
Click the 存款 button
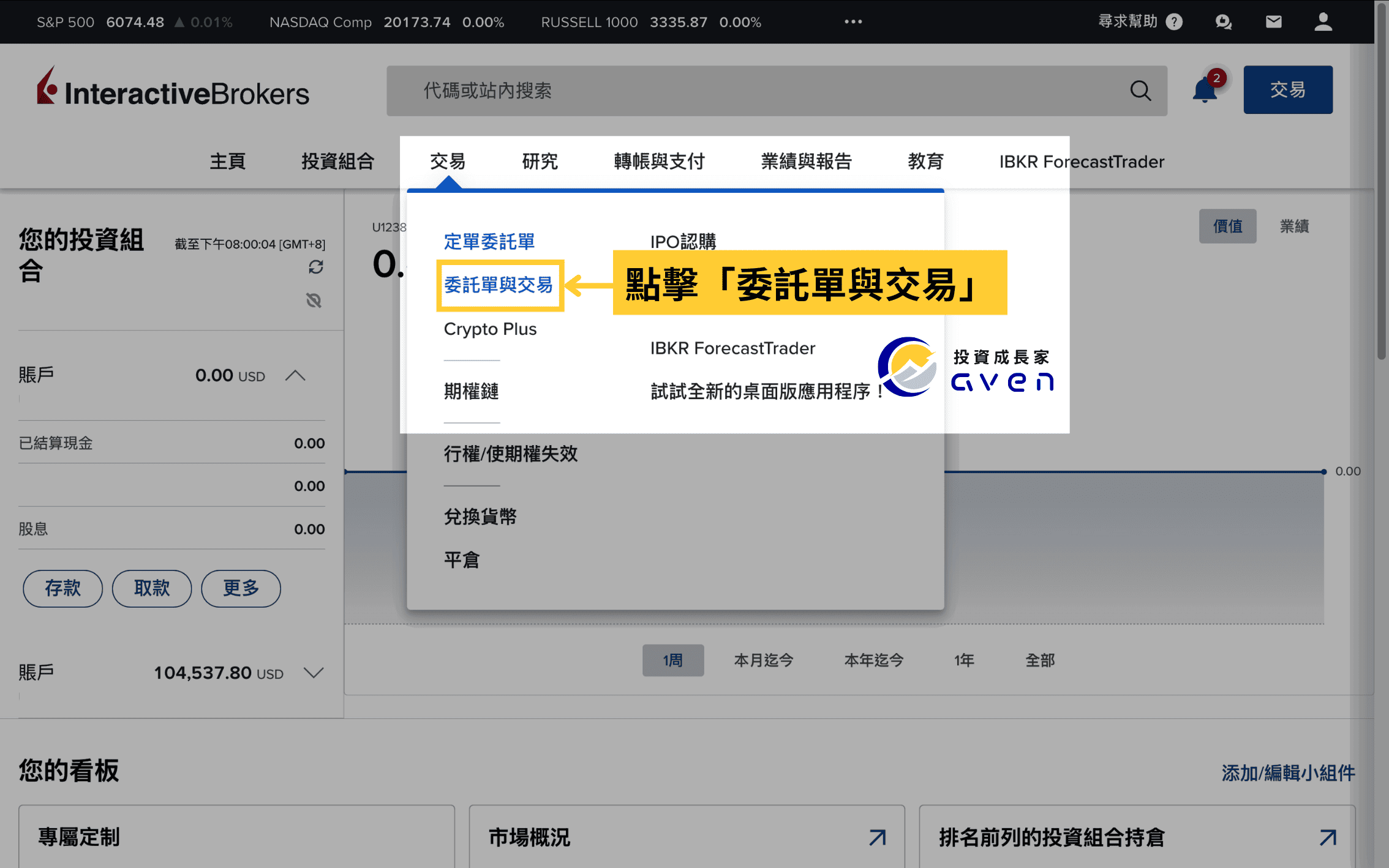click(63, 588)
